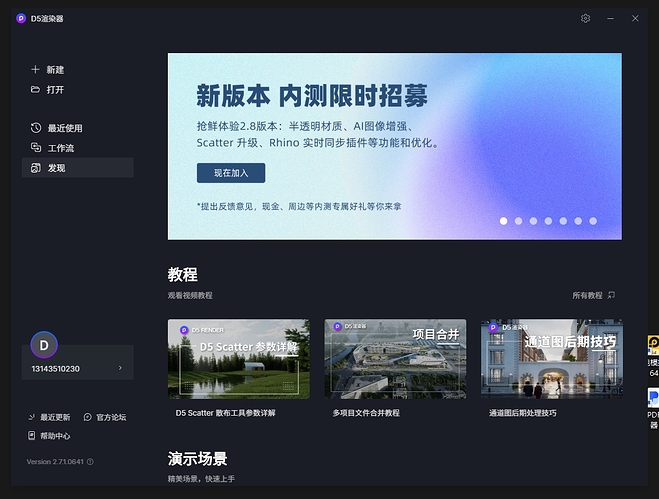
Task: Click the user avatar D circle
Action: point(44,345)
